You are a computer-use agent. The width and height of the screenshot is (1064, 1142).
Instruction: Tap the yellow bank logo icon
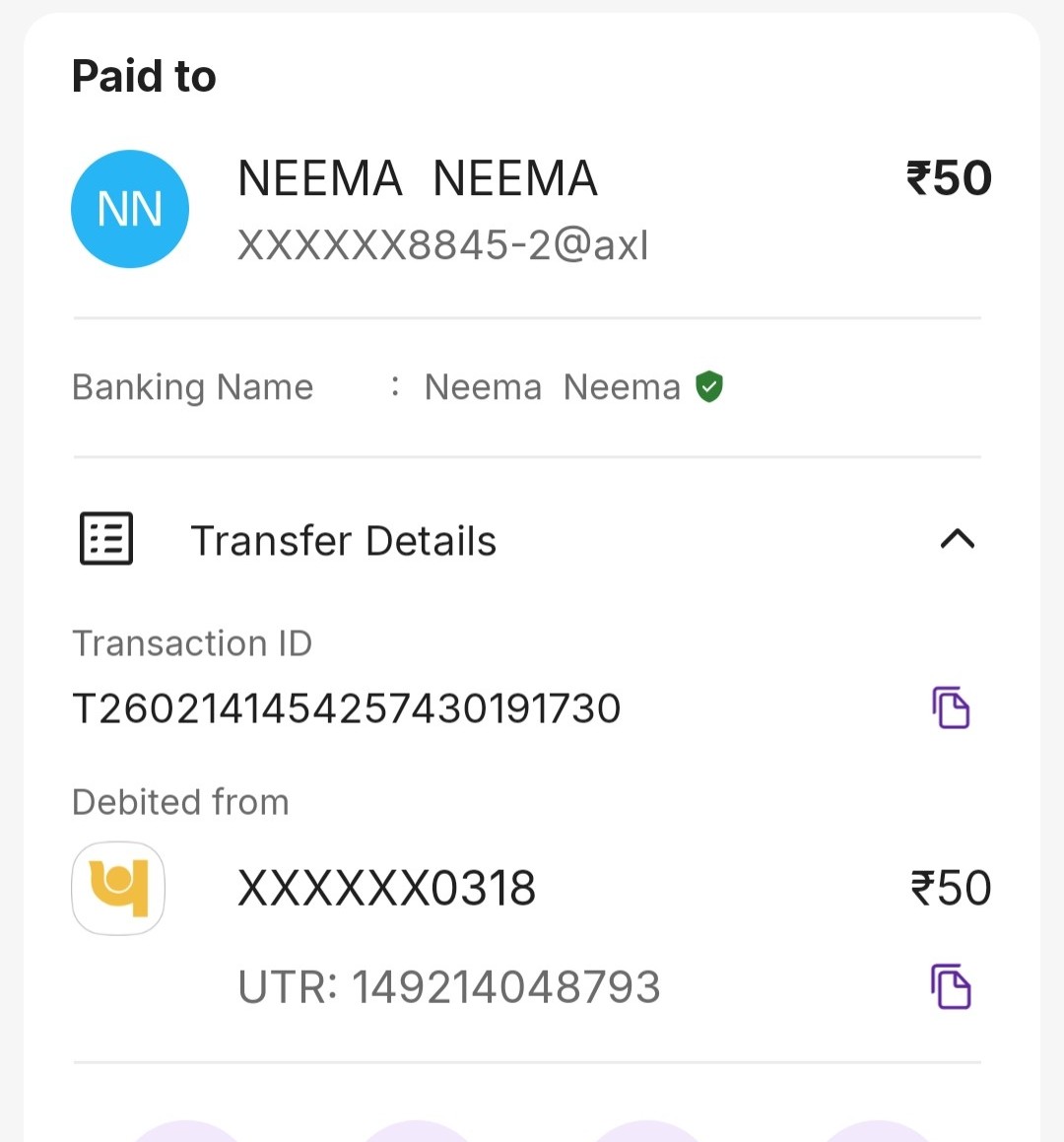(118, 888)
